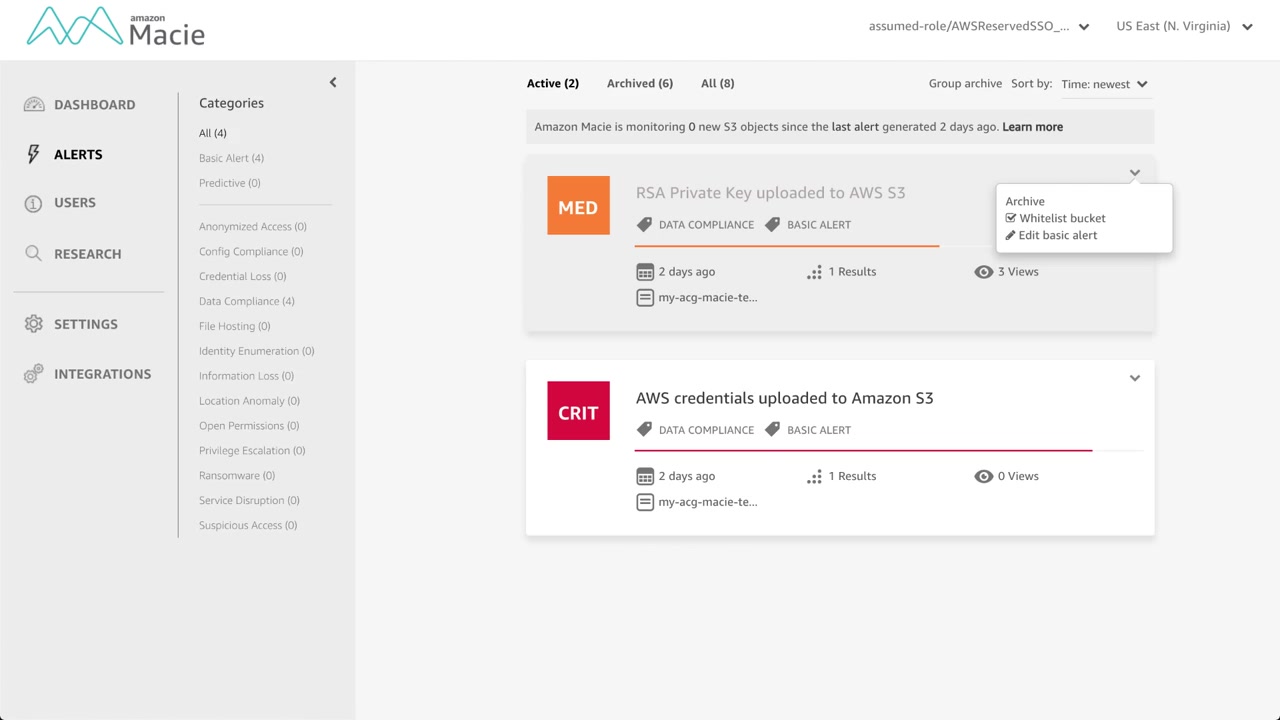Viewport: 1280px width, 720px height.
Task: Click the Amazon Macie logo
Action: 116,27
